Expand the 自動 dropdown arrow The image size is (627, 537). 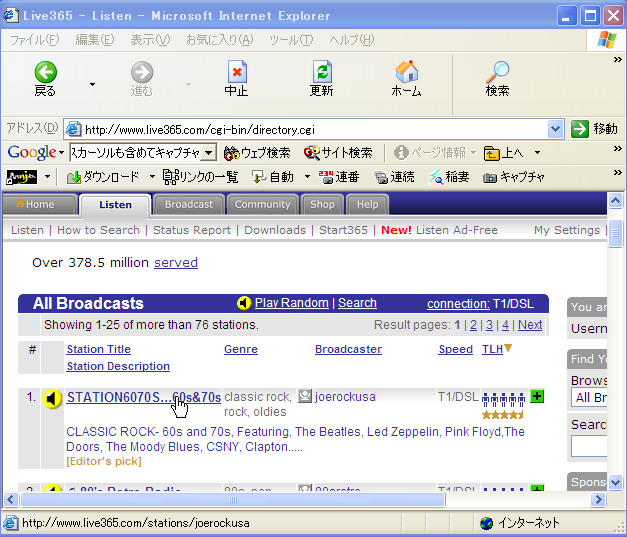tap(307, 176)
